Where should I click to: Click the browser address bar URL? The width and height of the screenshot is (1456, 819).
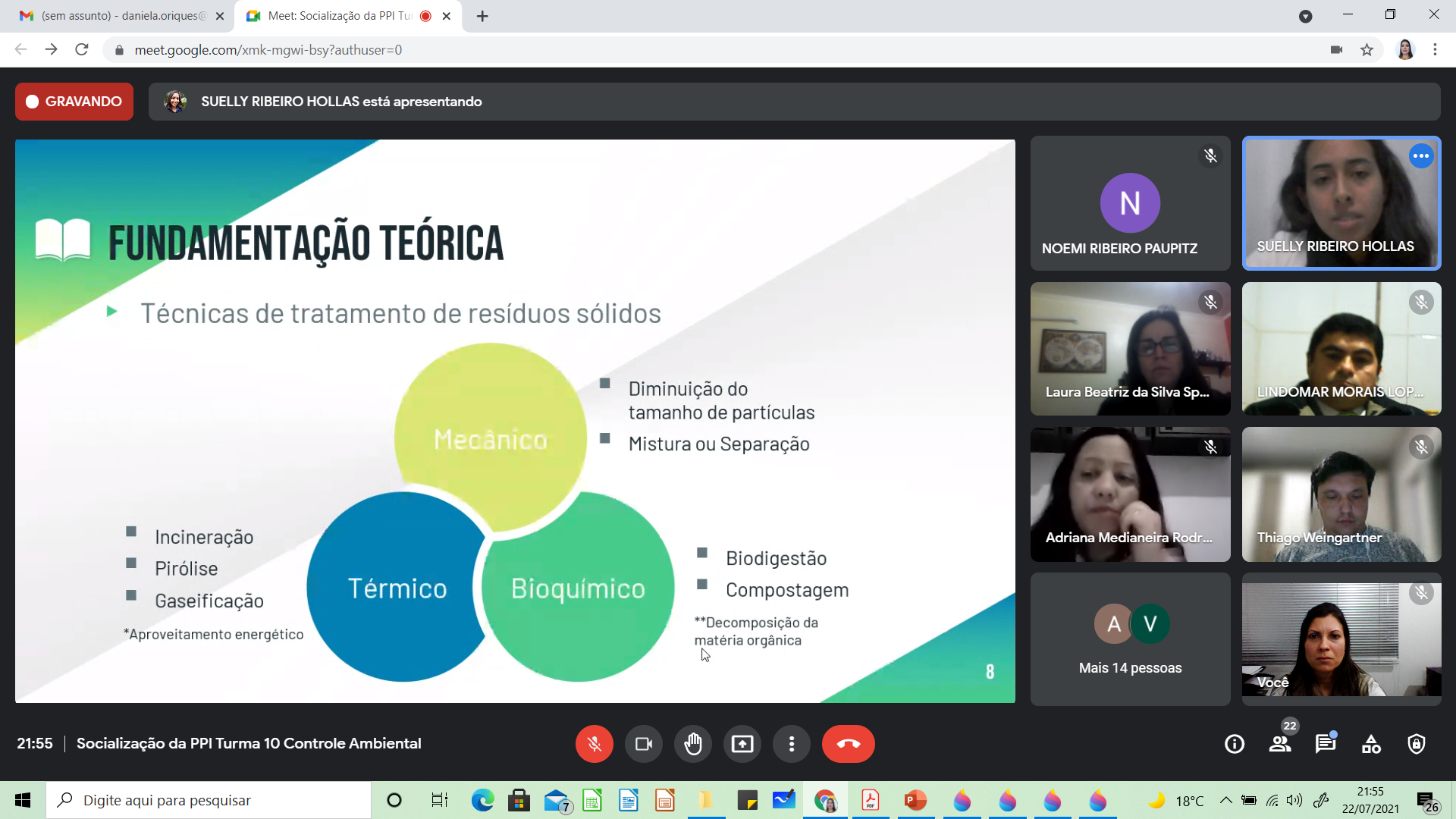point(268,50)
